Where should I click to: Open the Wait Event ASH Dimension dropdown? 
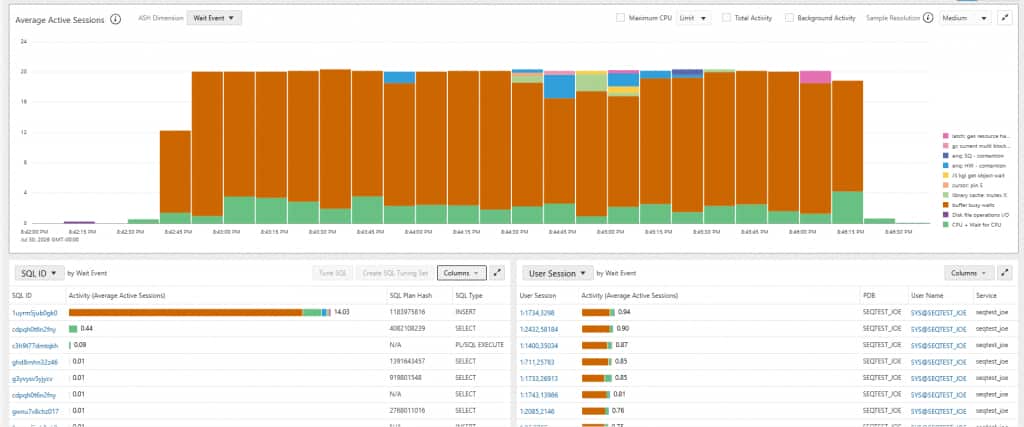click(x=214, y=18)
